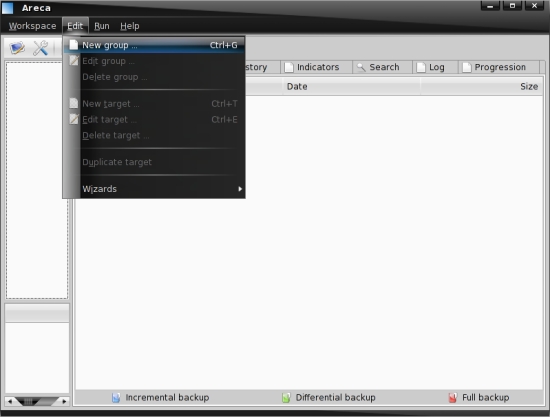
Task: Click the green Differential backup legend icon
Action: [286, 397]
